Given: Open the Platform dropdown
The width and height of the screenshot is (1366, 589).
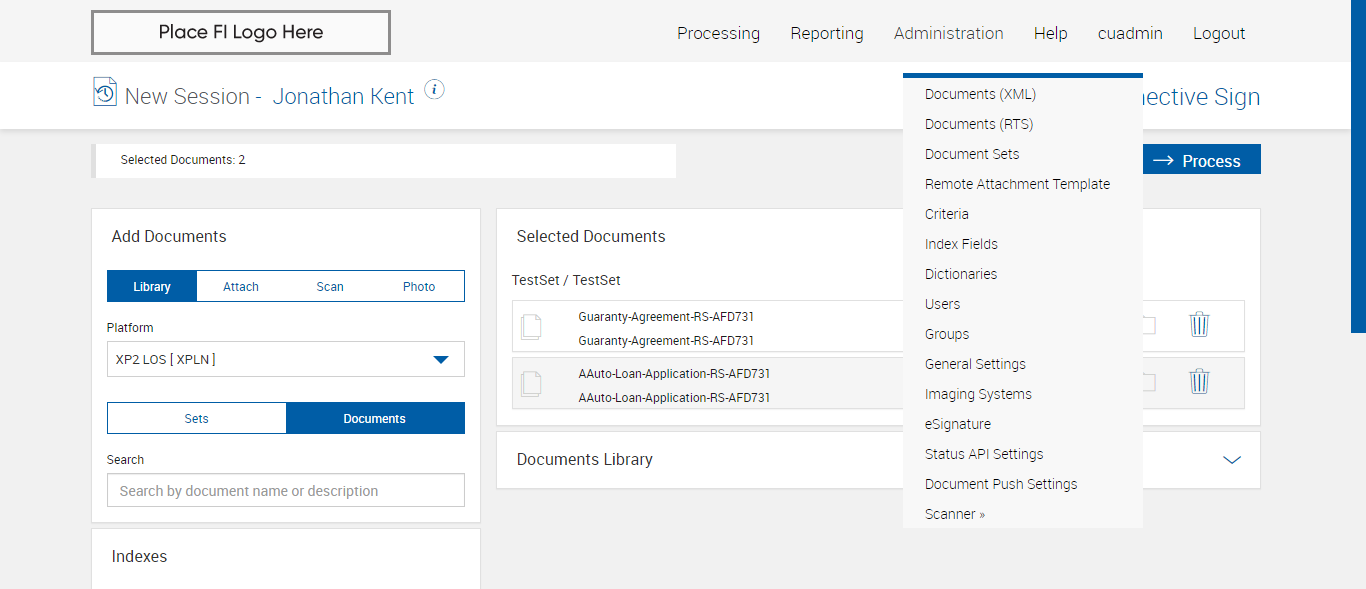Looking at the screenshot, I should coord(285,360).
